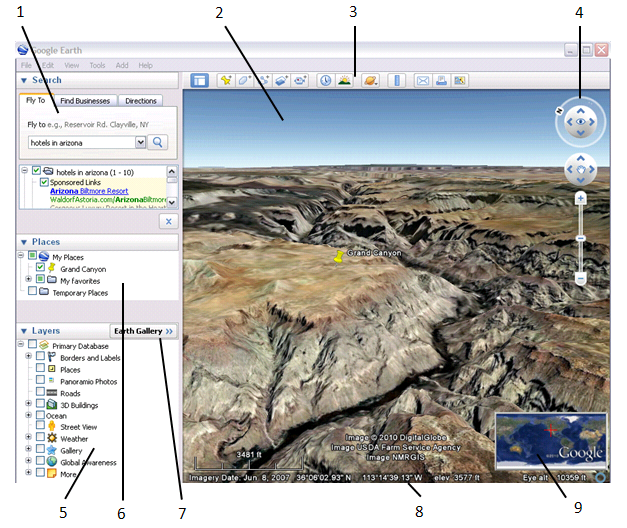Open the Earth Gallery button

tap(143, 329)
